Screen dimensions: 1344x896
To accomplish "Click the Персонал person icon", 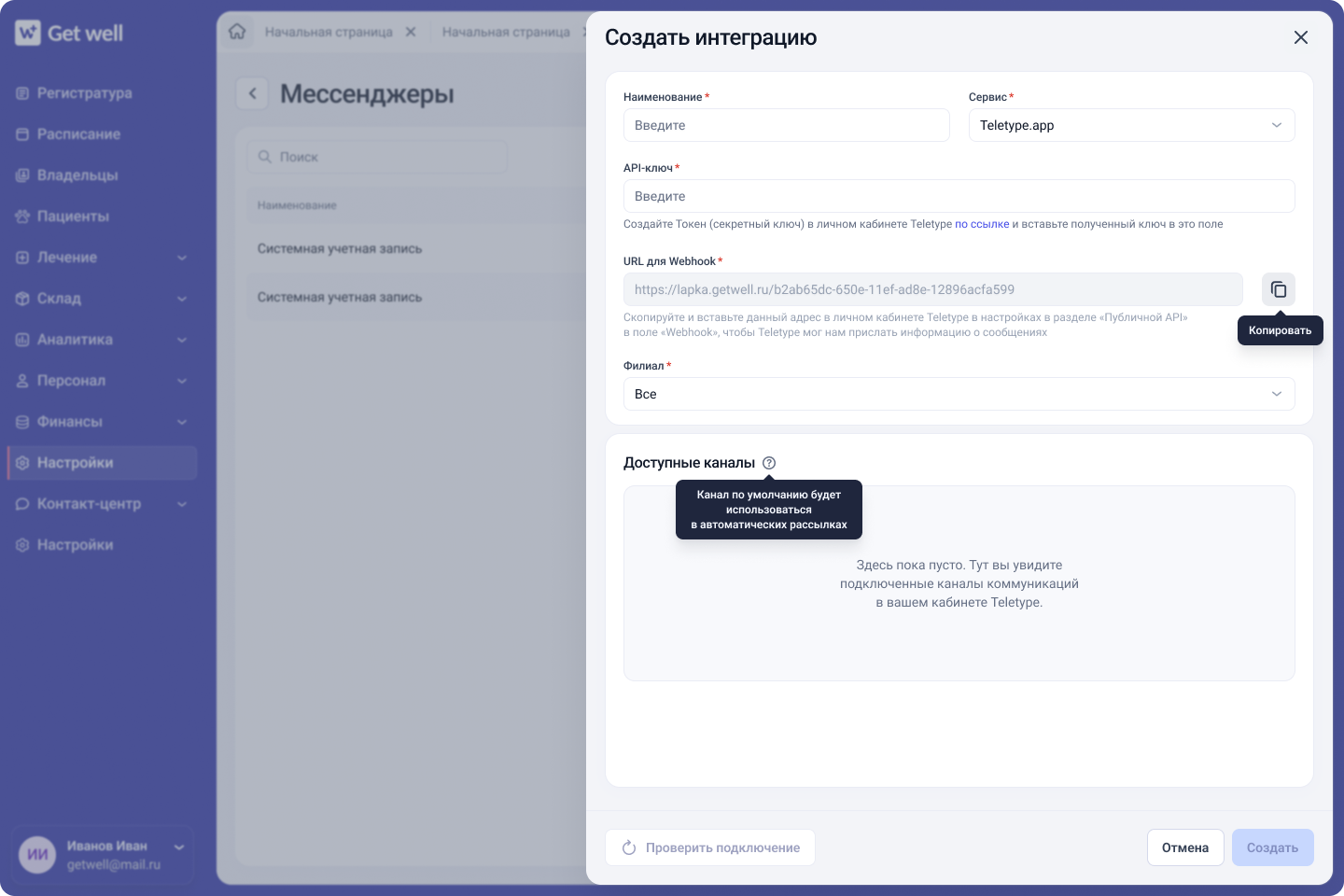I will click(x=22, y=381).
